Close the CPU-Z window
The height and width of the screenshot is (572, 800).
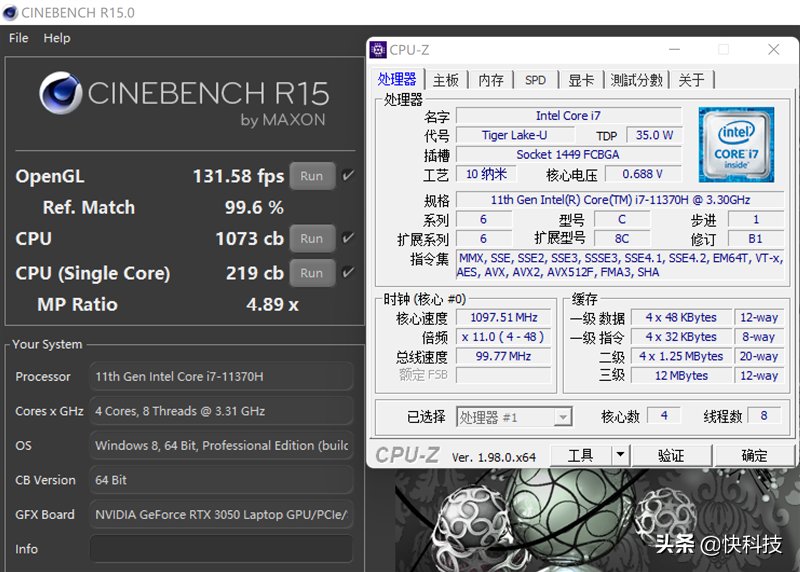pos(773,49)
